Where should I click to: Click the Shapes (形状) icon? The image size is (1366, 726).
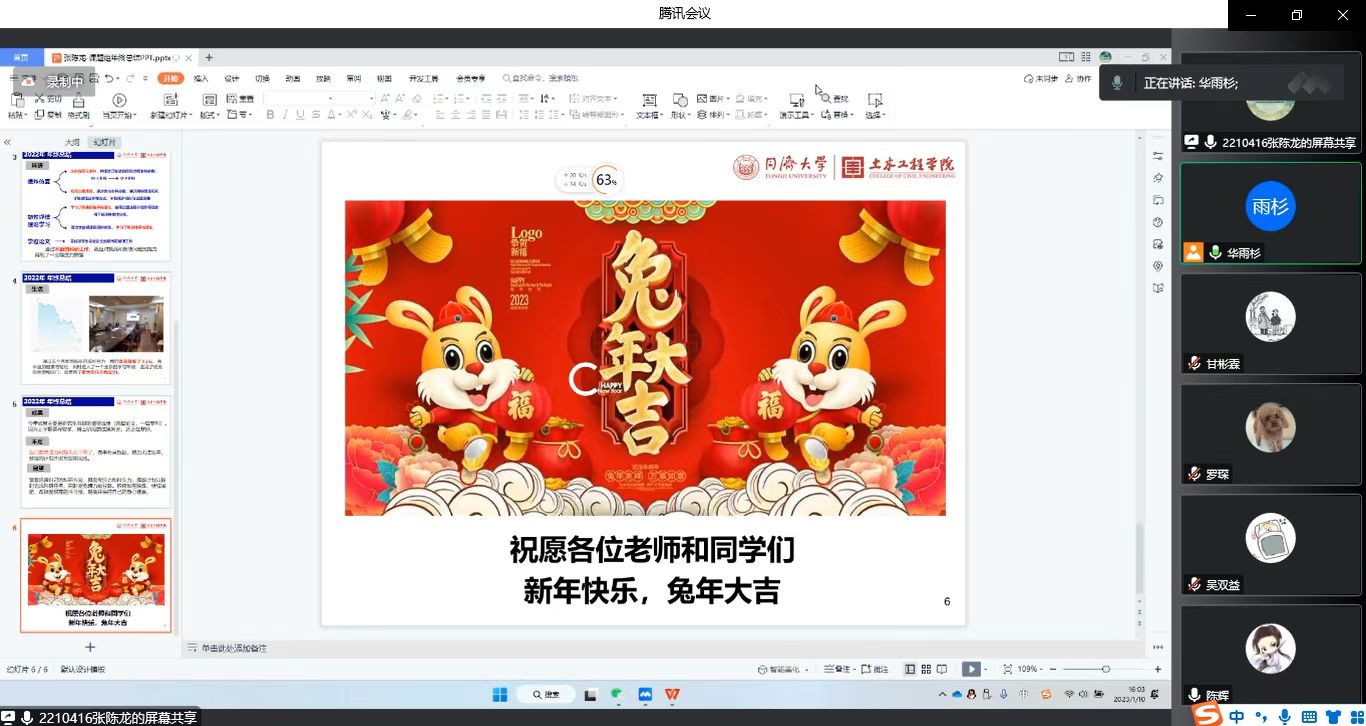tap(680, 100)
